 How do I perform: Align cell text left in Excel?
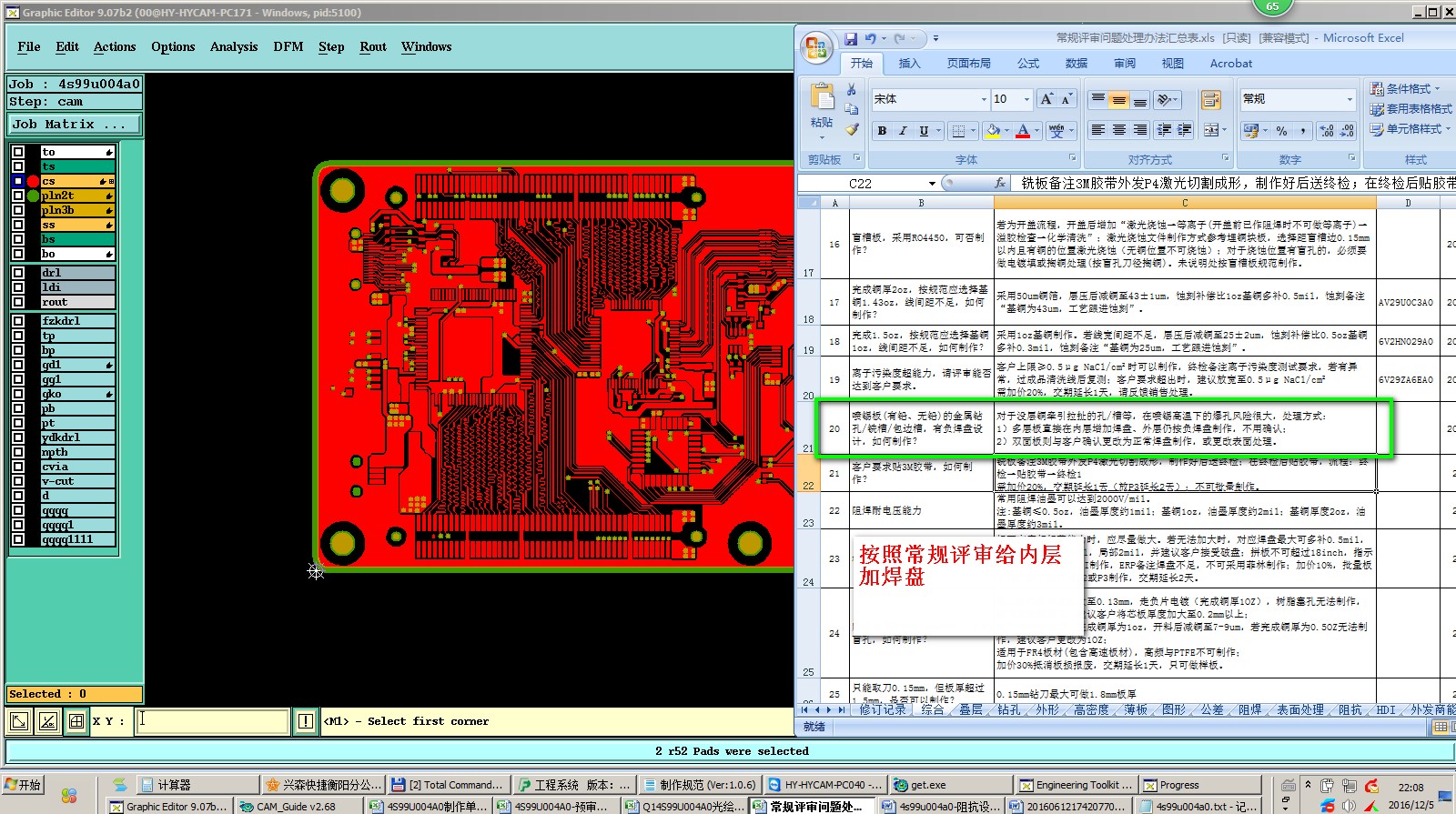(x=1098, y=131)
